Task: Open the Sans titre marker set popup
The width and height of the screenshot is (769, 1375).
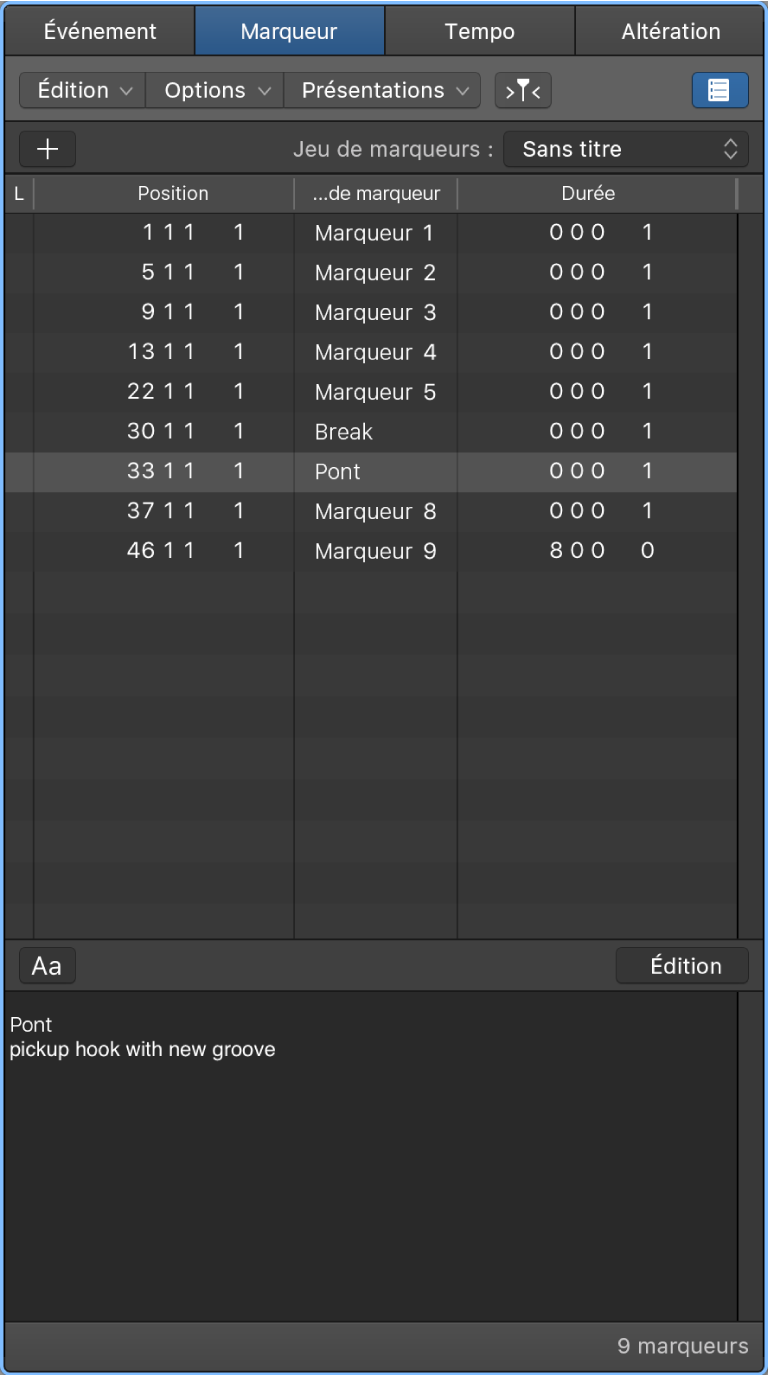Action: [625, 149]
